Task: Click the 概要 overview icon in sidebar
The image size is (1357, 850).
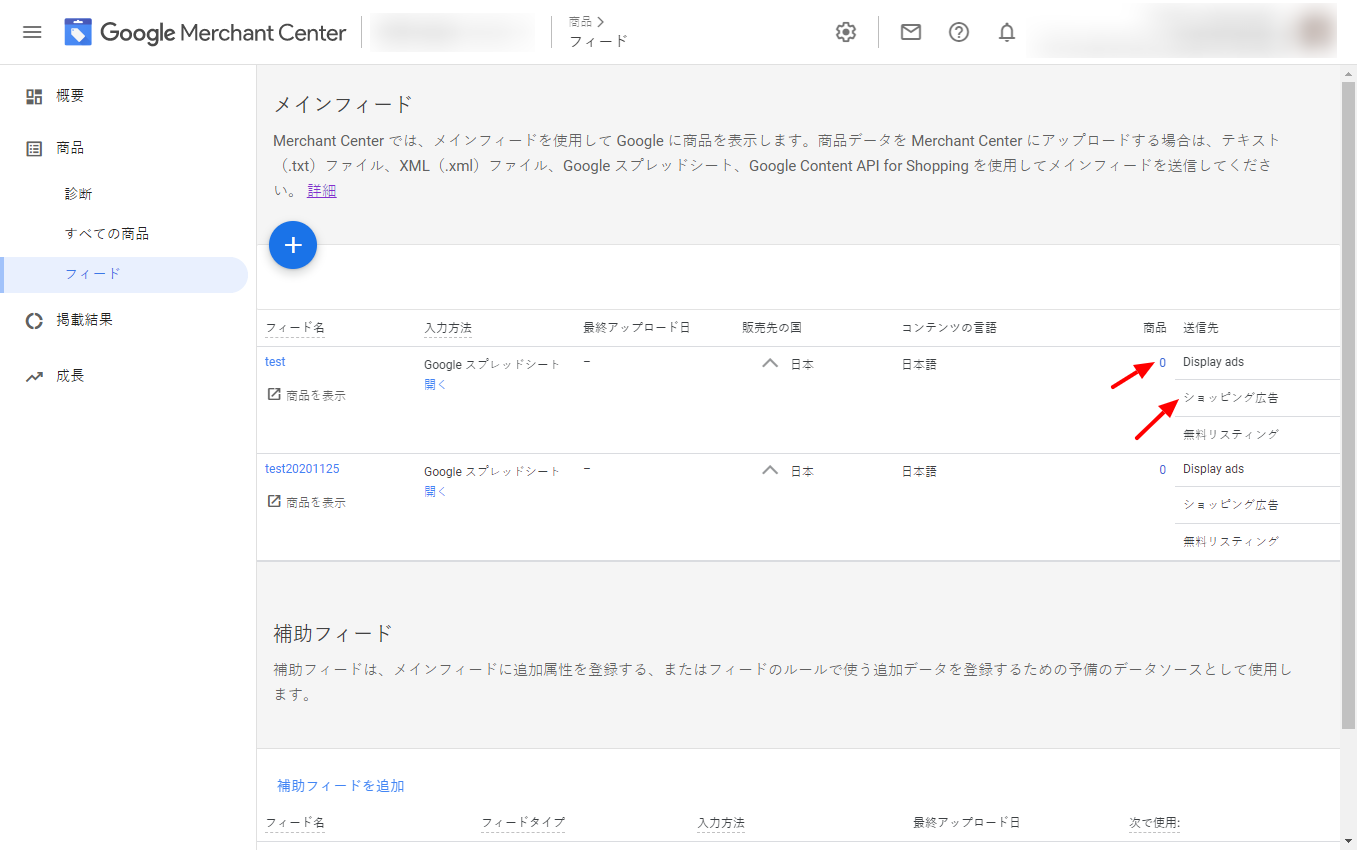Action: pos(34,96)
